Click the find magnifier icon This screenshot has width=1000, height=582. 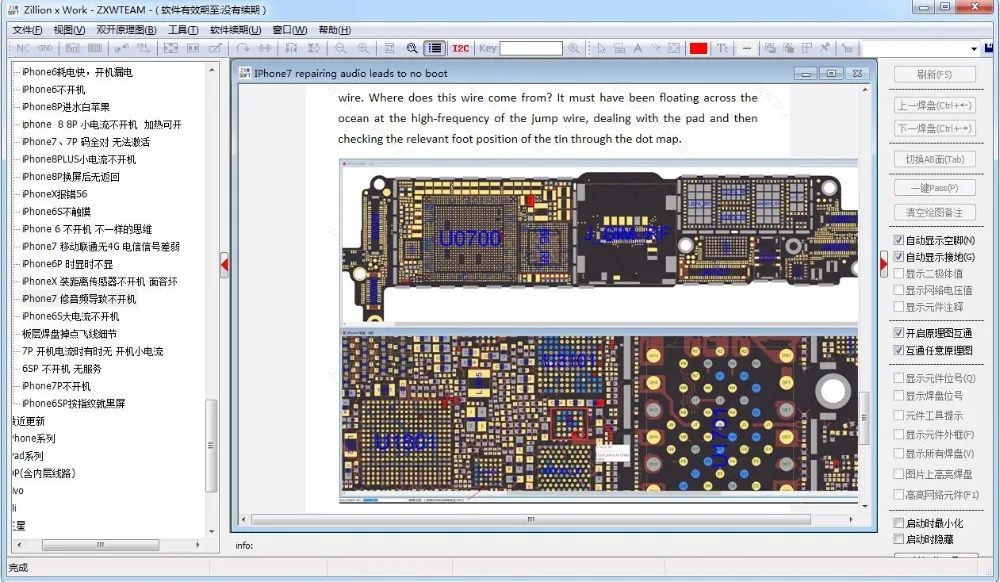412,48
